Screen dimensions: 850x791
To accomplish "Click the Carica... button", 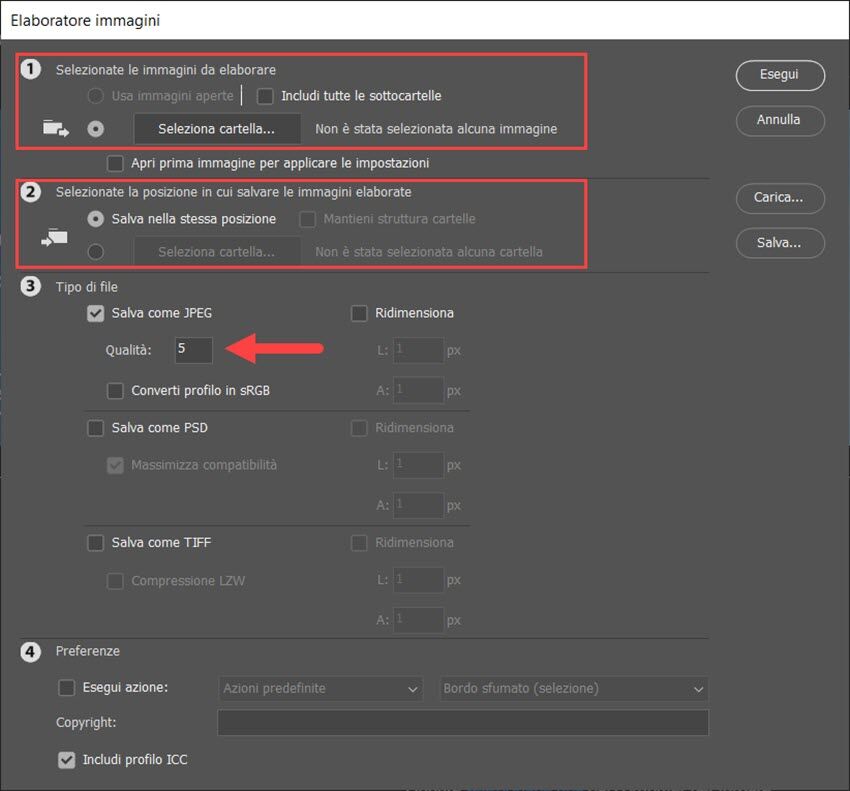I will 779,198.
